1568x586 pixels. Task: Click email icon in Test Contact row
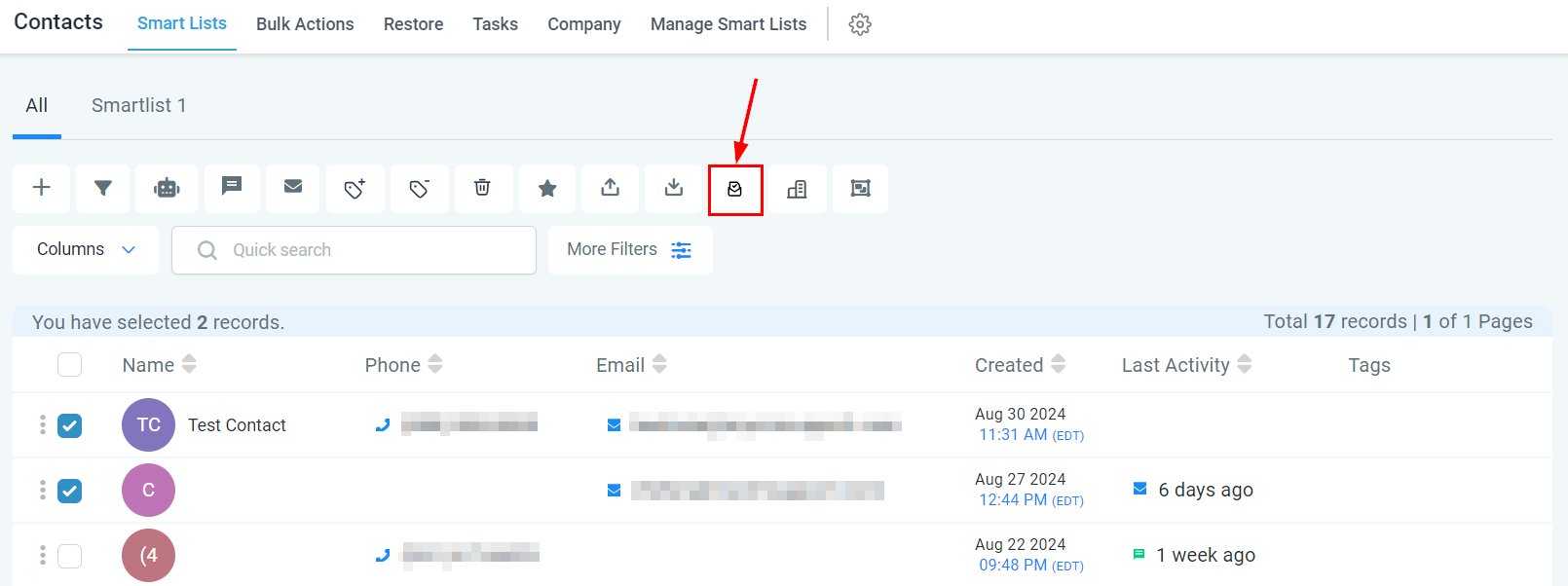click(615, 424)
